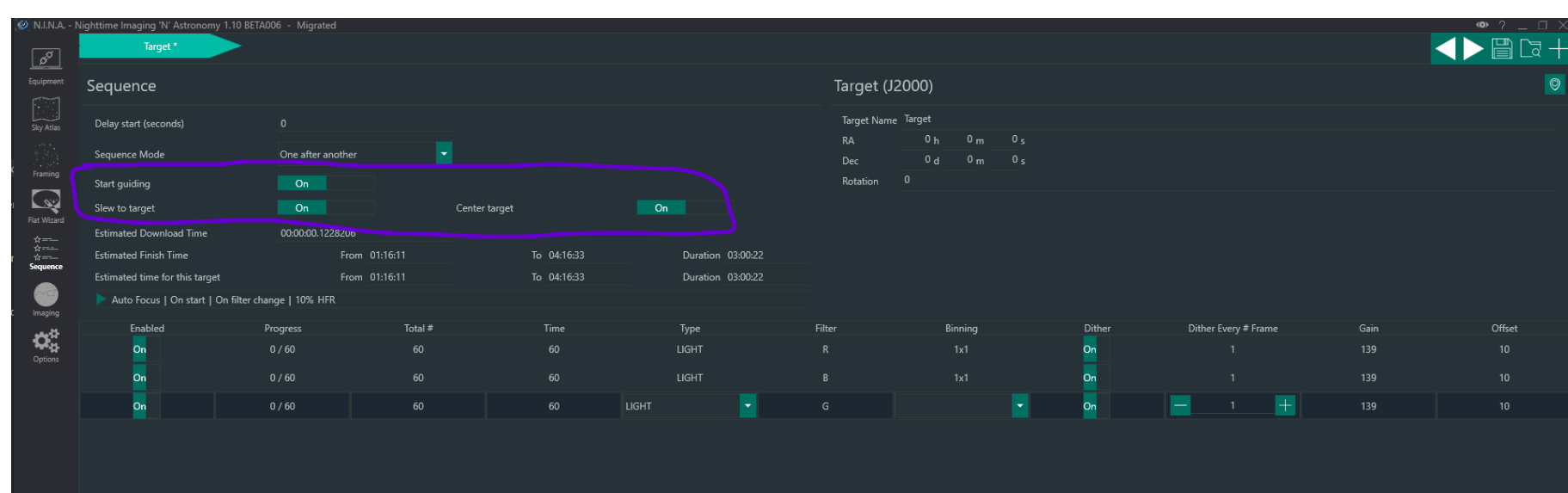Click the map-pin coordinates icon beside Target

1554,84
